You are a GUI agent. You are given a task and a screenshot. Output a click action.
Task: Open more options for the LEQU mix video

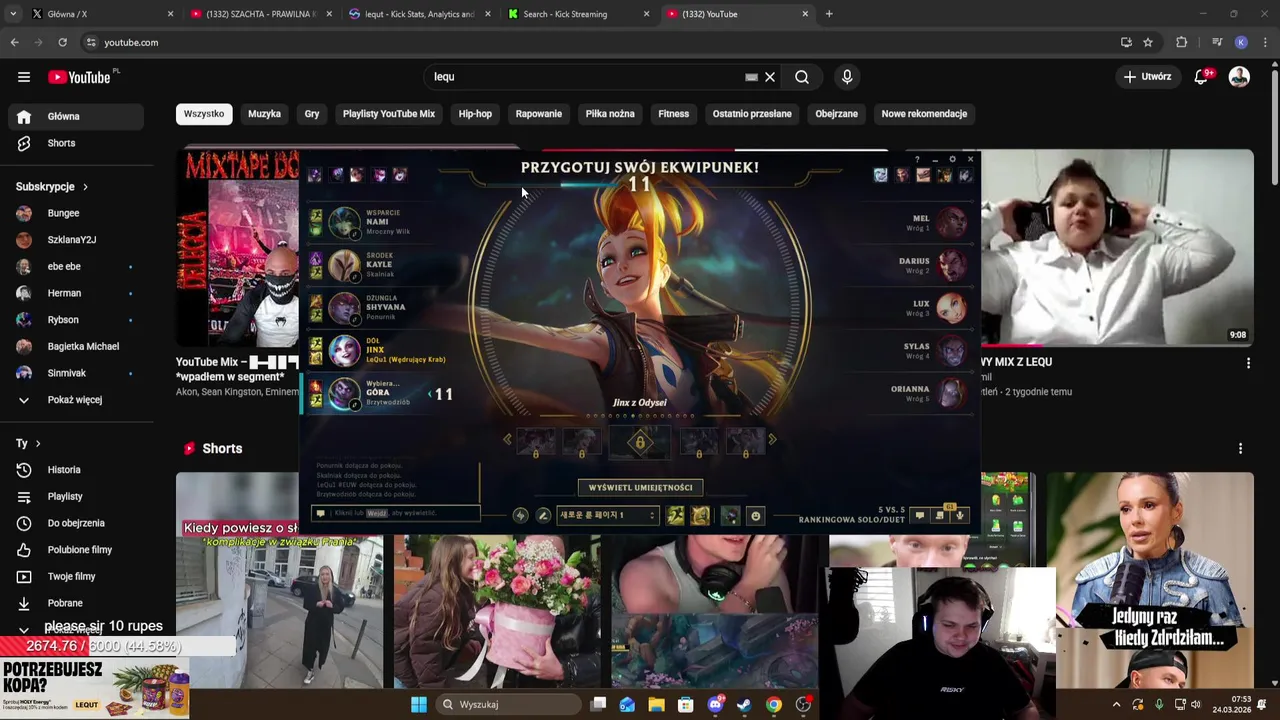(1248, 363)
